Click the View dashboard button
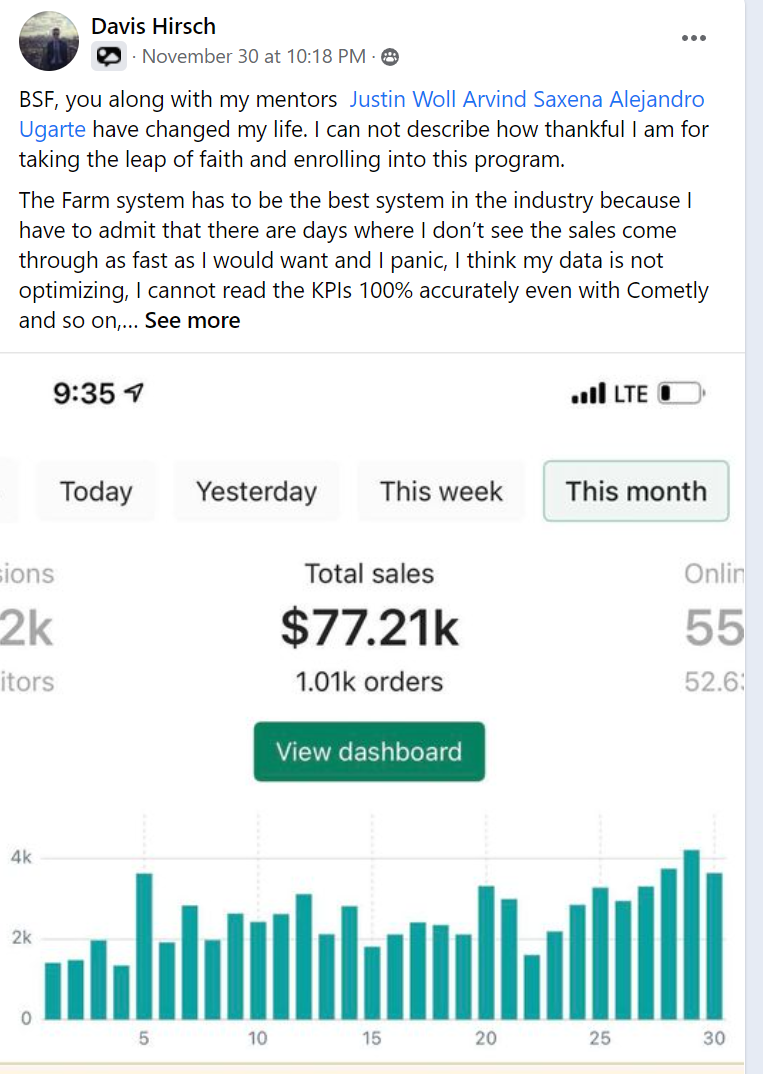This screenshot has height=1074, width=763. [x=369, y=751]
